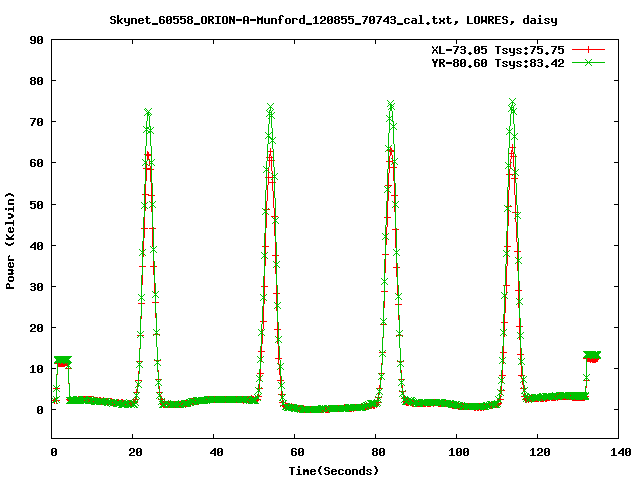Click the 20 tick label on Time axis
The height and width of the screenshot is (480, 640).
pos(135,452)
